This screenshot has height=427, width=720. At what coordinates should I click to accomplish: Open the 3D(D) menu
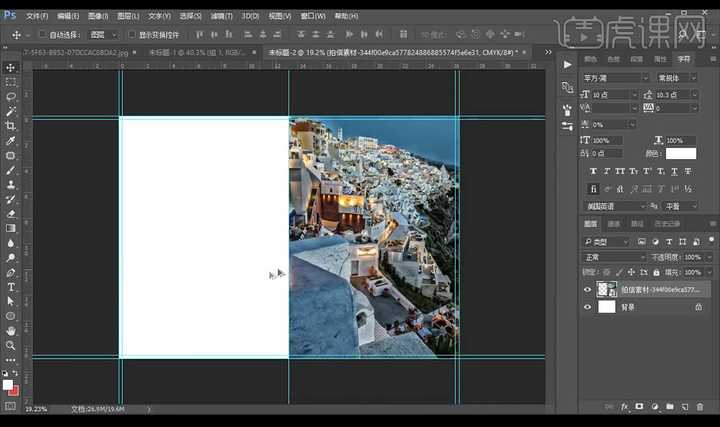pyautogui.click(x=250, y=16)
